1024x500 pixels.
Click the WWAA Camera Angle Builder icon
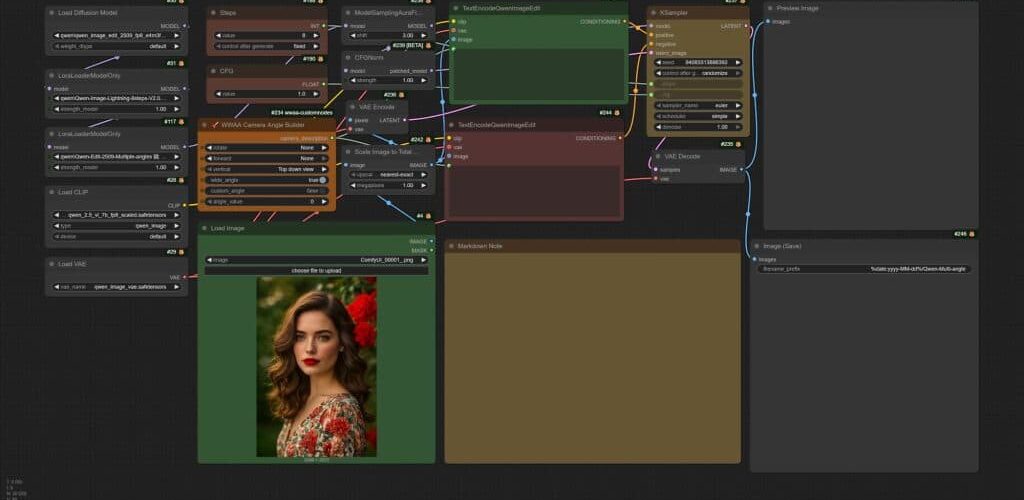(214, 125)
